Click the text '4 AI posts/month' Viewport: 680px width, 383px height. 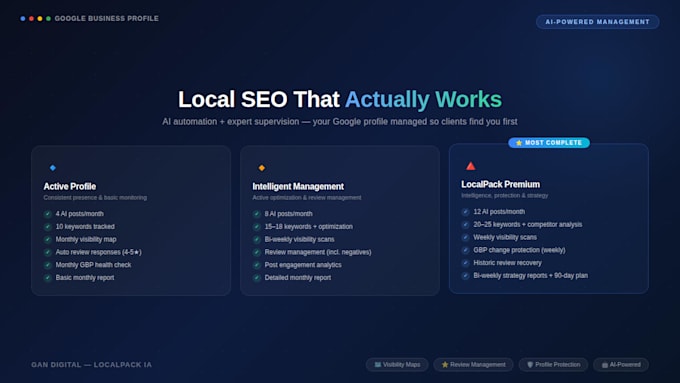[x=80, y=214]
